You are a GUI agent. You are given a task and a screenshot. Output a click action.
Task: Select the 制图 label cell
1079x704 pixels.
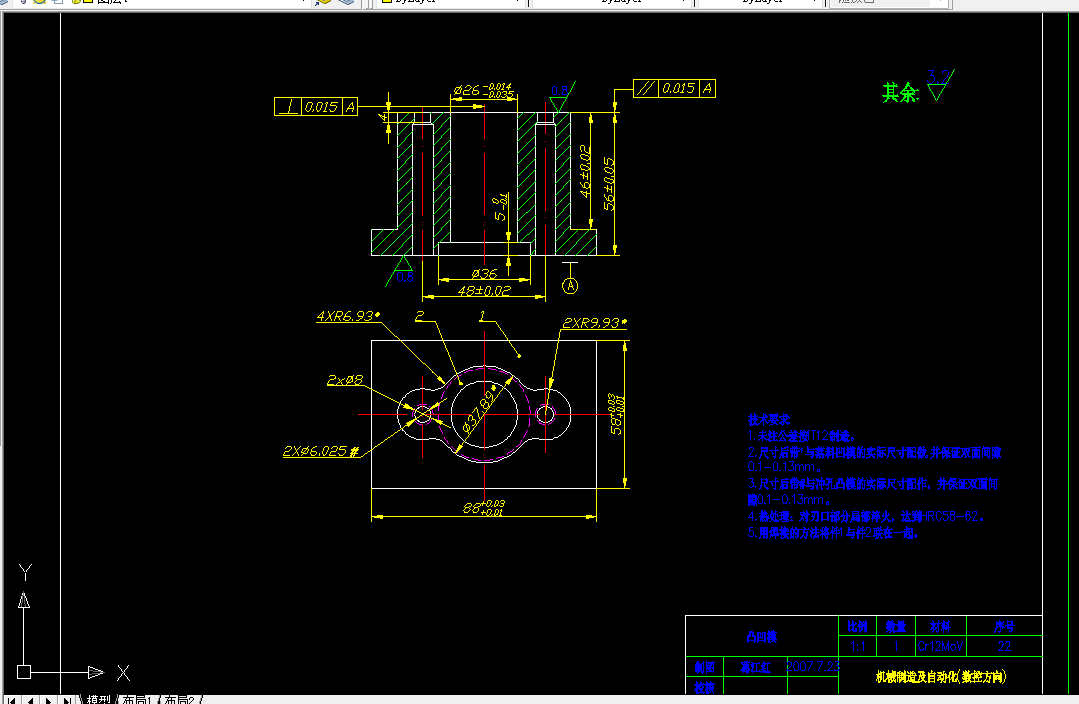[x=704, y=667]
